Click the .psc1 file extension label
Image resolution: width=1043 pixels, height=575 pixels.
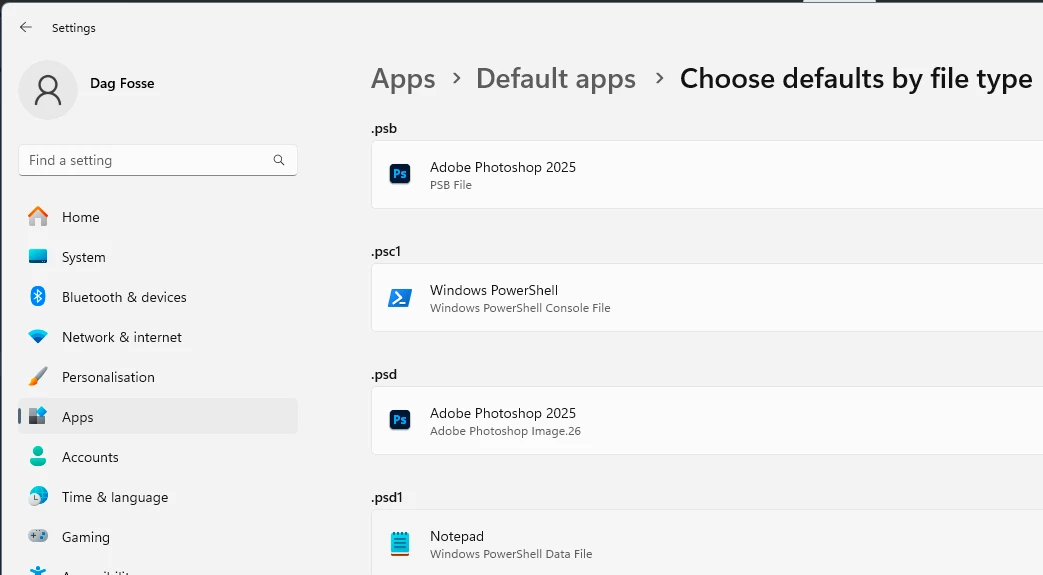386,252
